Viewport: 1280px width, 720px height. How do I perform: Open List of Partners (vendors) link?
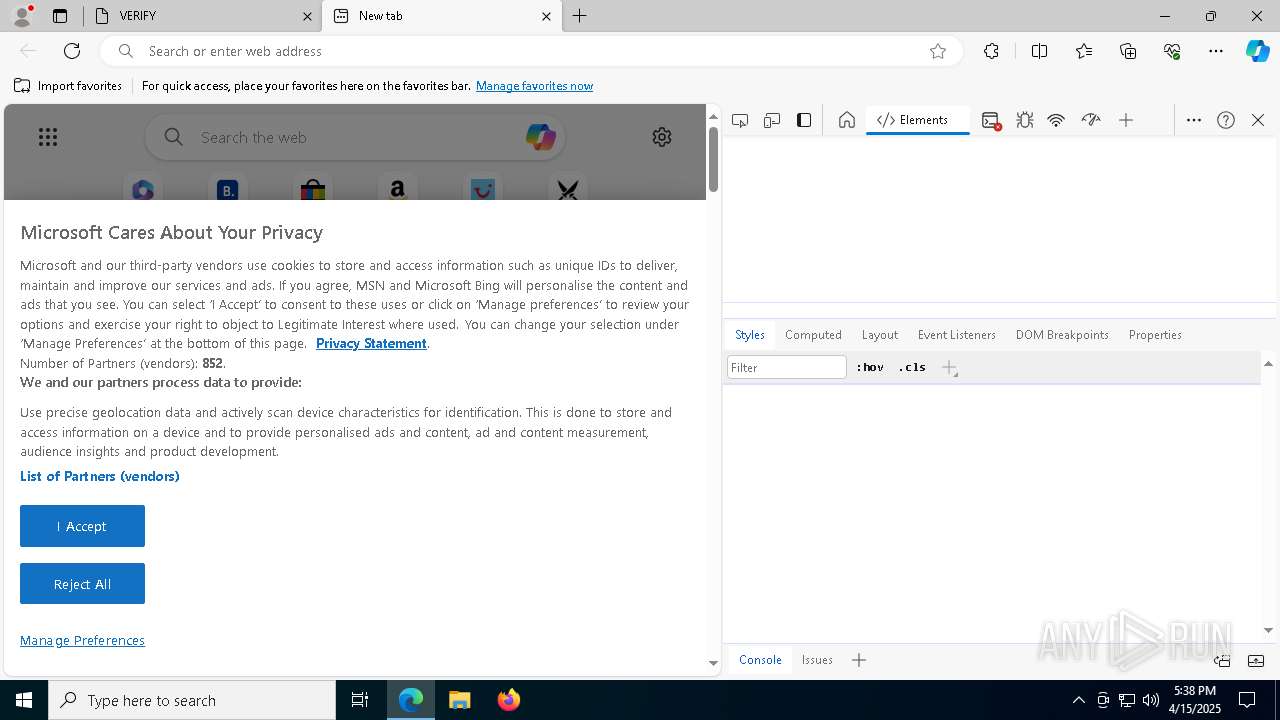click(x=100, y=476)
